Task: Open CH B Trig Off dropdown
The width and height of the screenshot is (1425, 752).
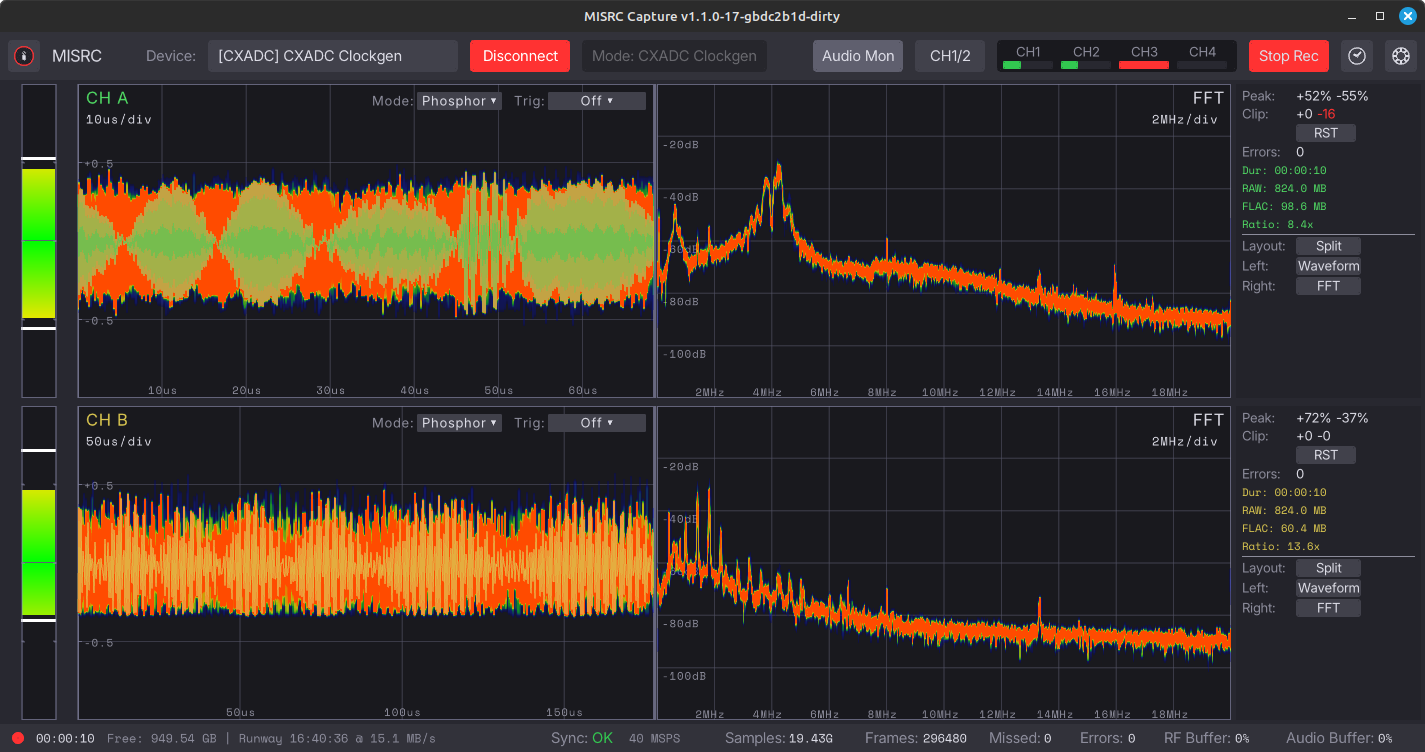Action: 597,423
